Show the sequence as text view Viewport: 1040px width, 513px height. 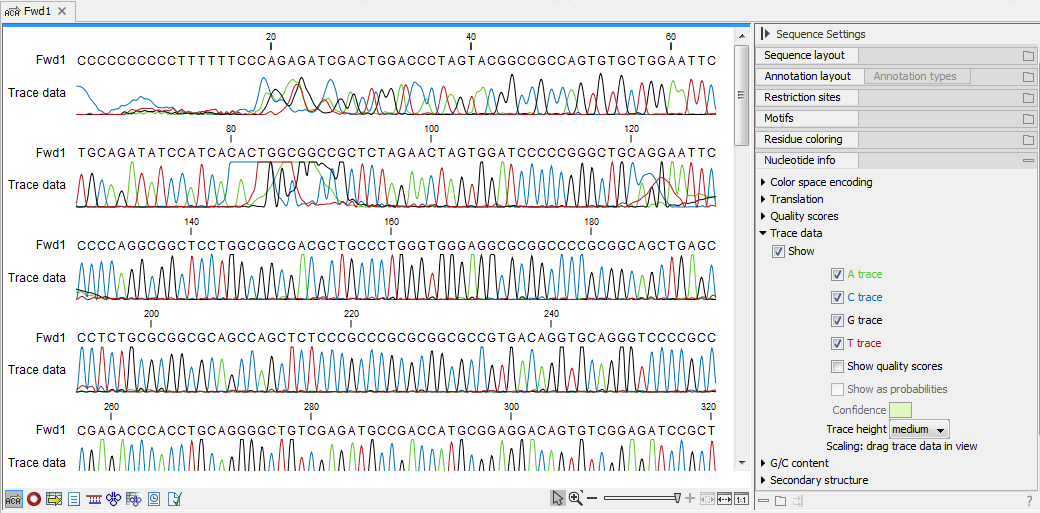[x=74, y=498]
